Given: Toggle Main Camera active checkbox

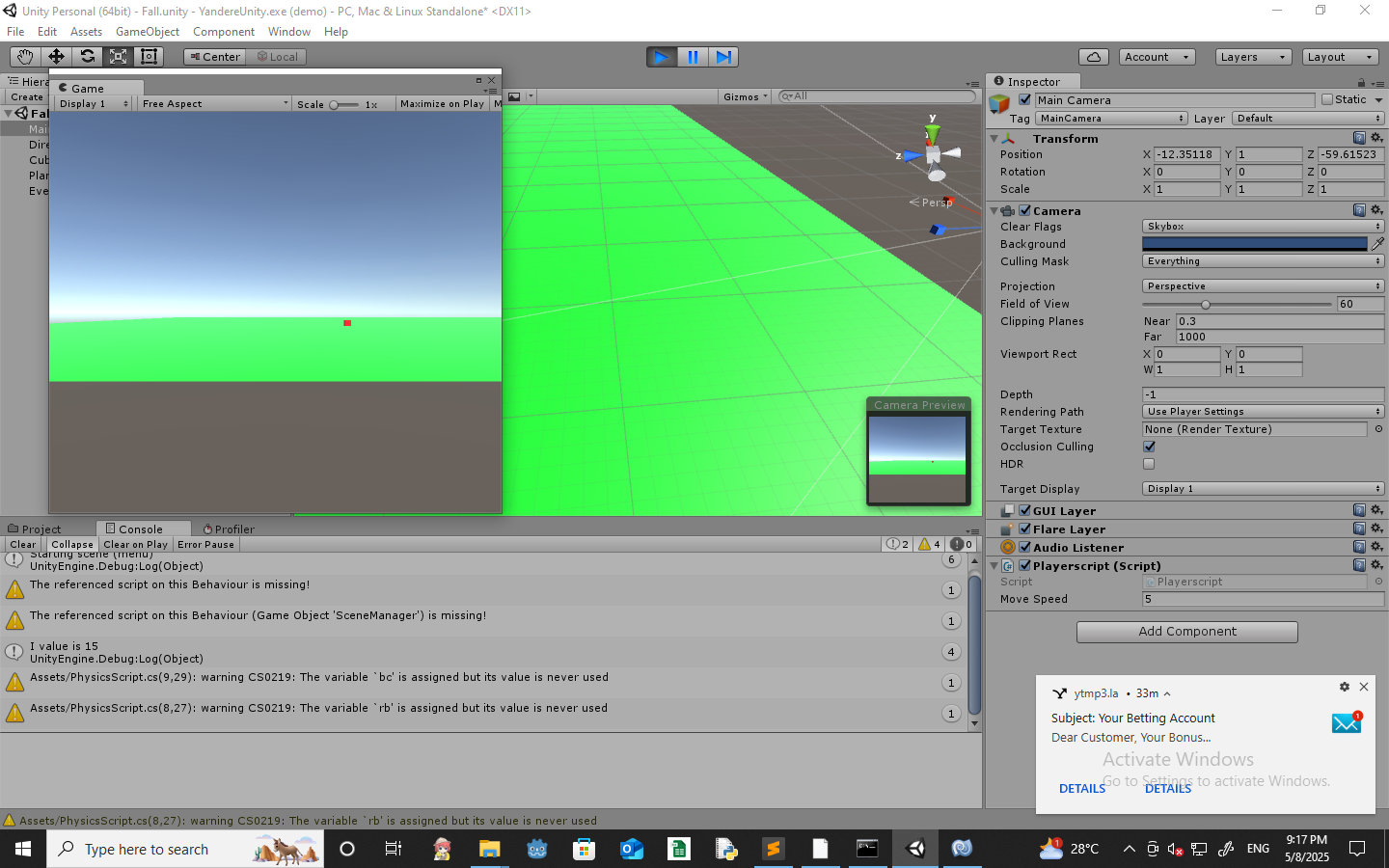Looking at the screenshot, I should click(1024, 99).
